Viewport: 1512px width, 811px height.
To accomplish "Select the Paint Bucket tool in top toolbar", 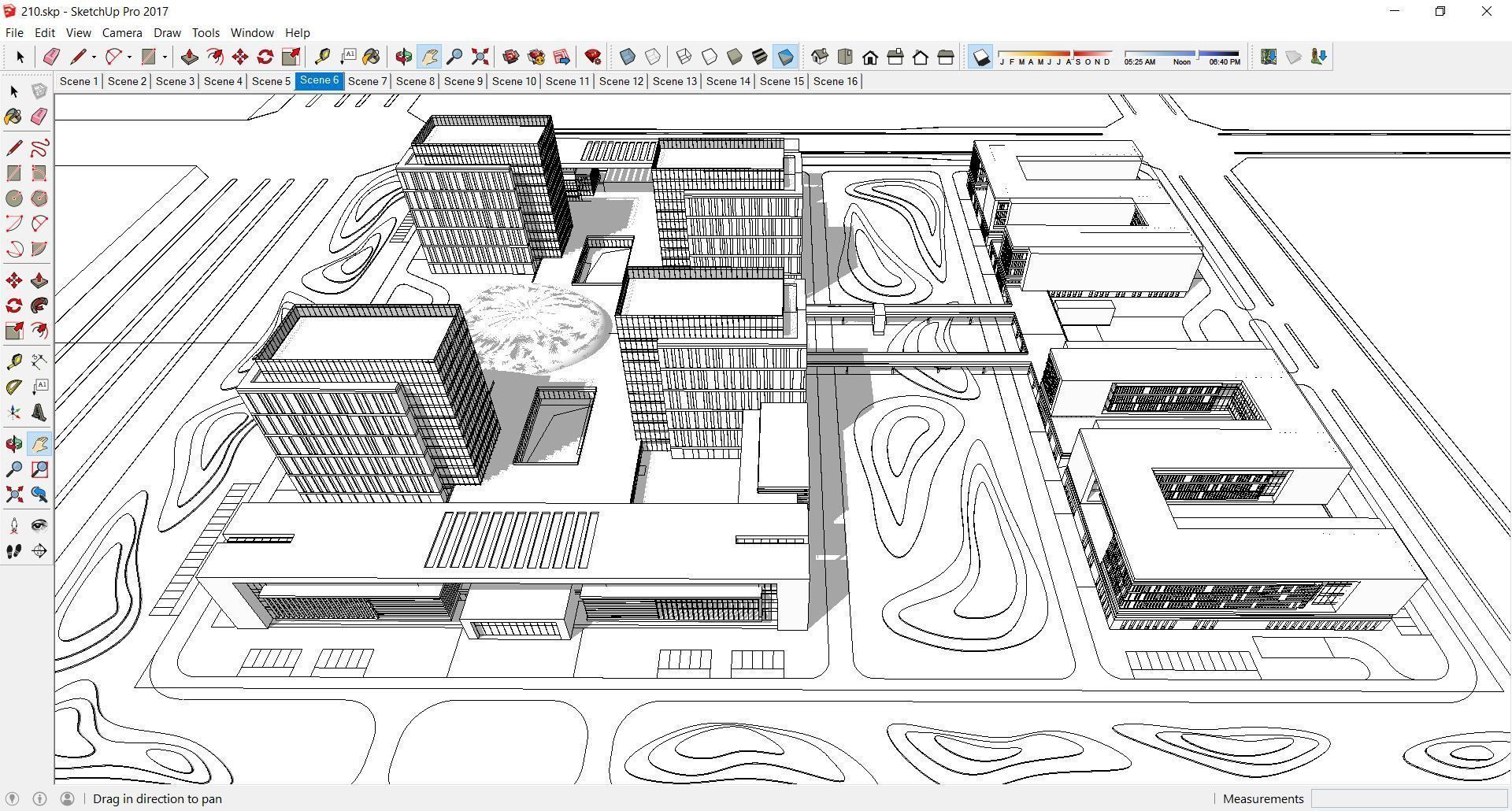I will click(371, 57).
